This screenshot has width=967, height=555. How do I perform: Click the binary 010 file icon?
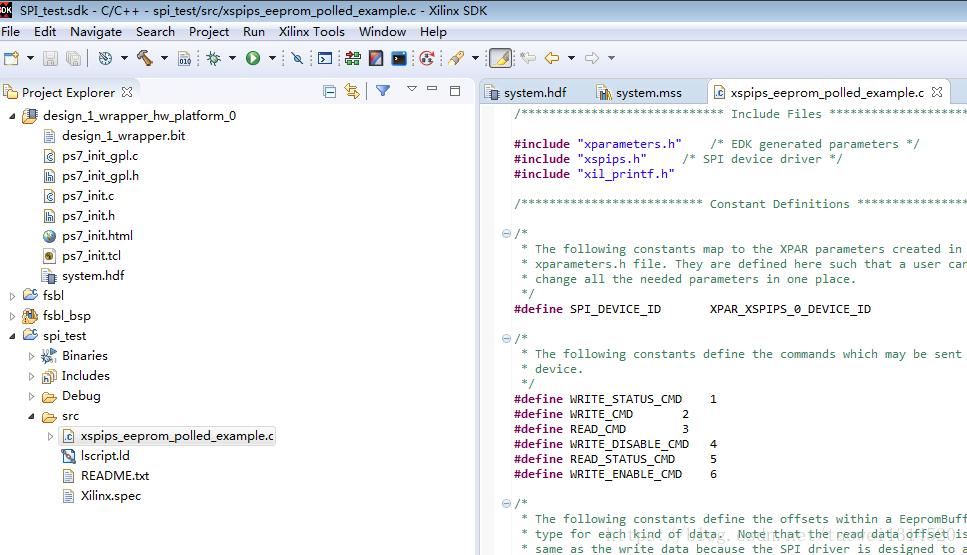click(x=184, y=58)
